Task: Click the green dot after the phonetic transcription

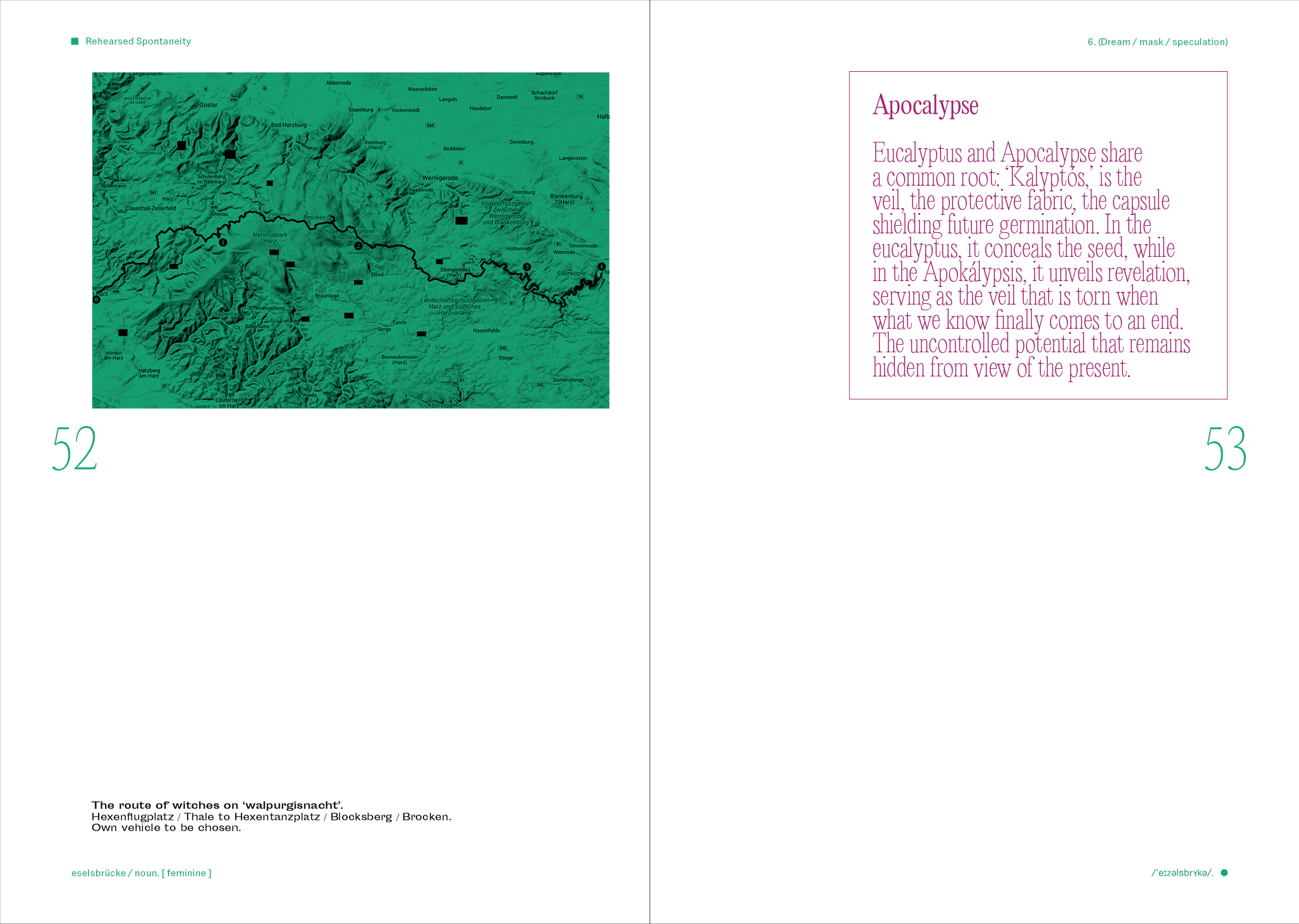Action: click(1224, 872)
